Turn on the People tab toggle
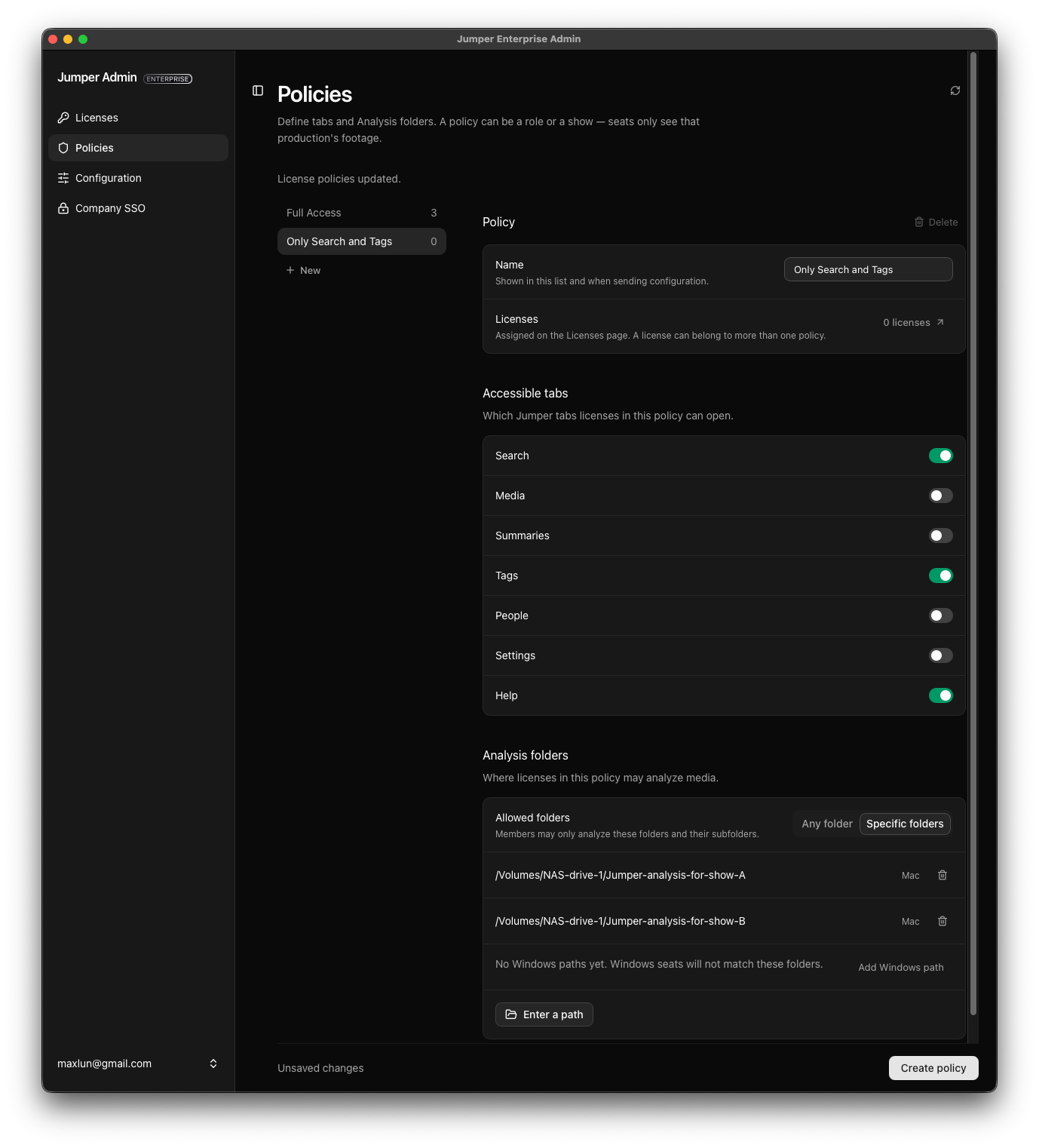Viewport: 1039px width, 1148px height. coord(941,615)
